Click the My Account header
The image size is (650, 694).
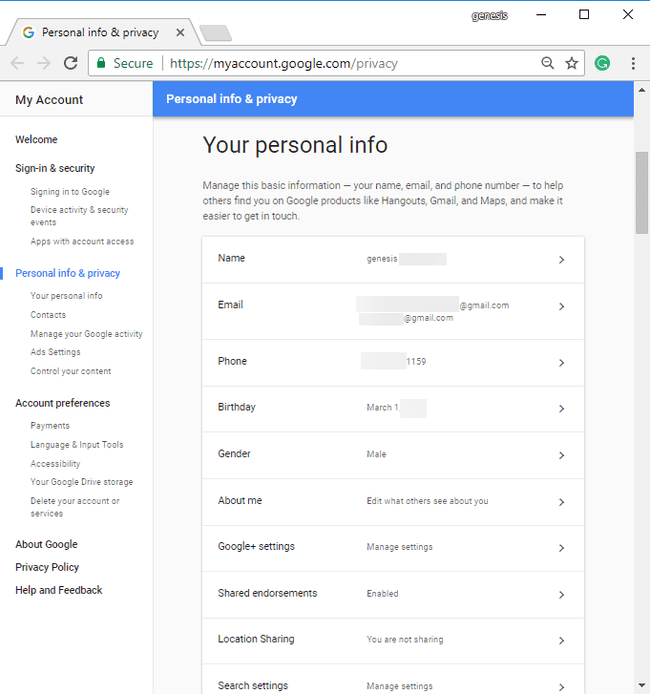coord(49,100)
